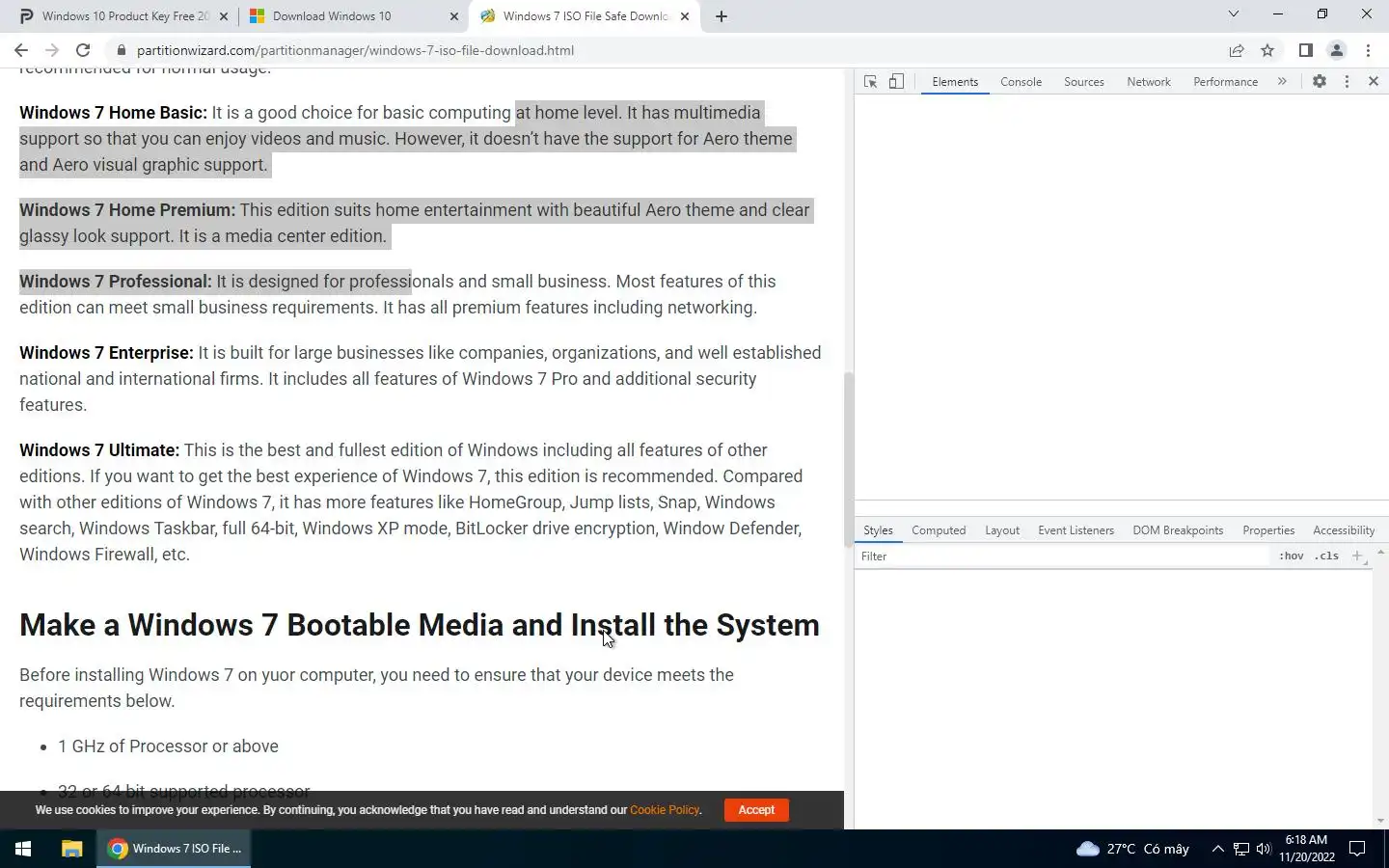Bookmark this page star icon

tap(1267, 50)
